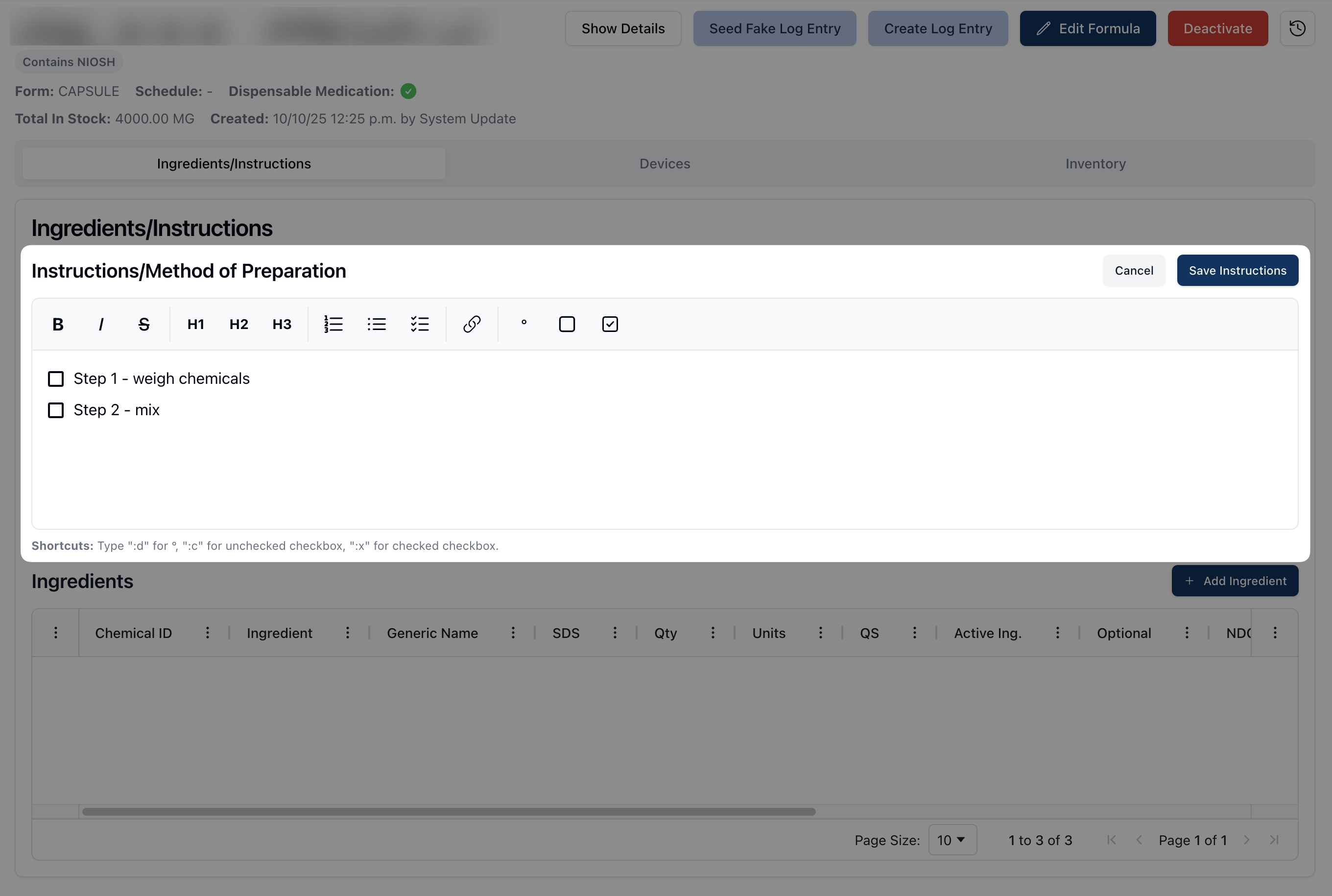Insert a task checklist
The height and width of the screenshot is (896, 1332).
click(419, 324)
